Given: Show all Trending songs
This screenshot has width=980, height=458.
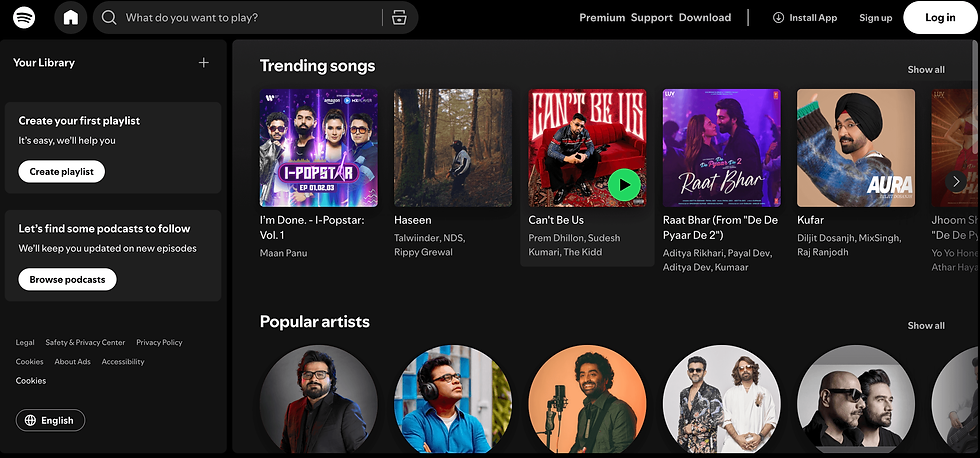Looking at the screenshot, I should 926,69.
